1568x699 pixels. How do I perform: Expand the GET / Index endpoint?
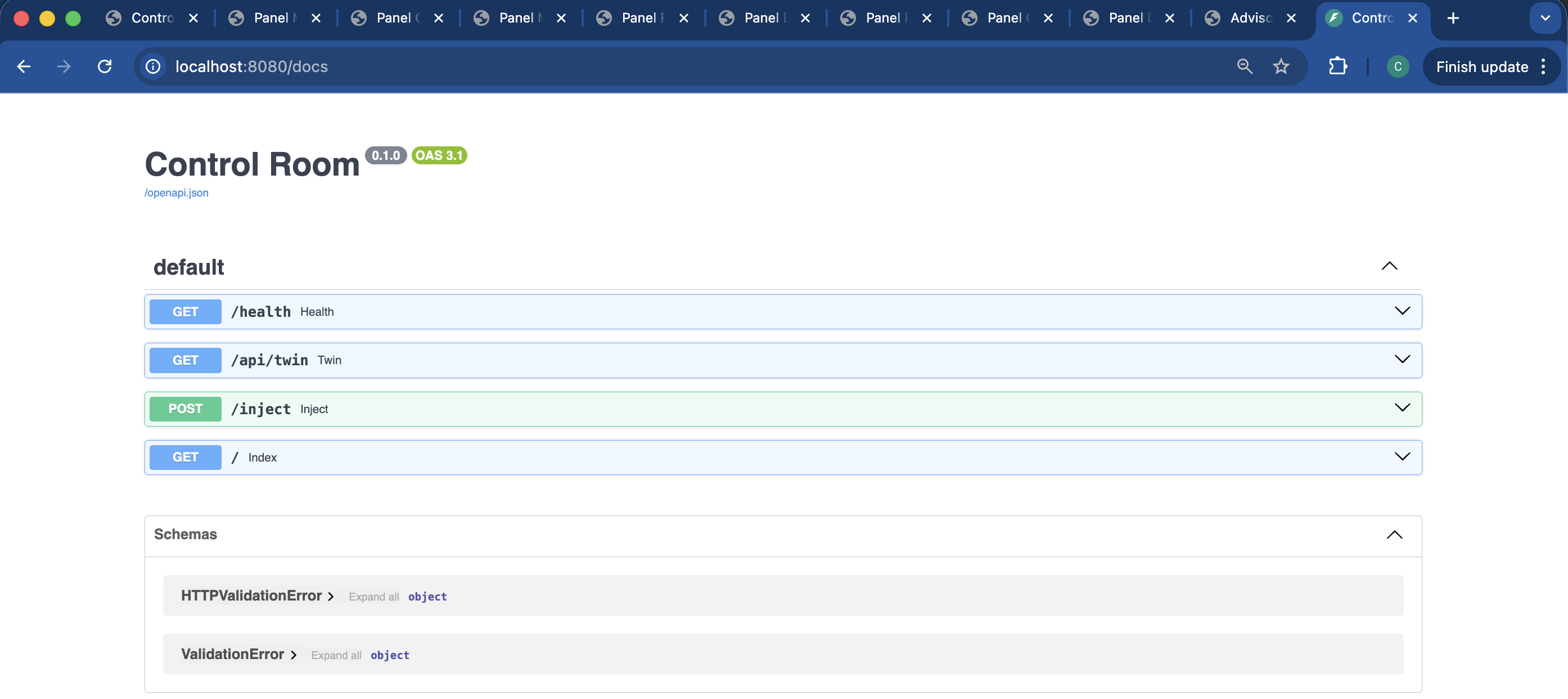[x=783, y=457]
